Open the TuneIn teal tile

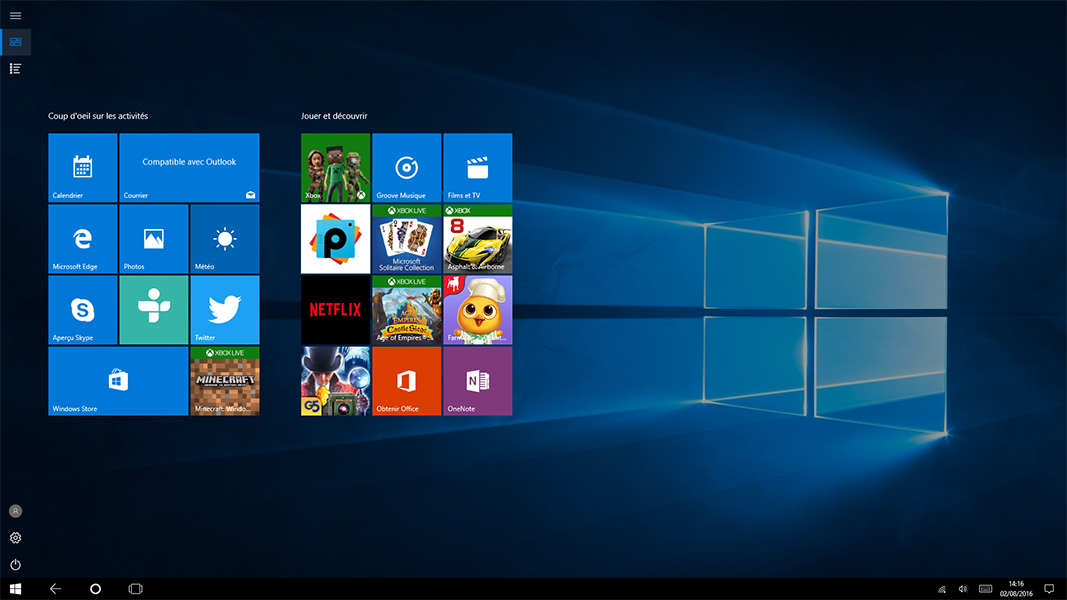pyautogui.click(x=154, y=310)
